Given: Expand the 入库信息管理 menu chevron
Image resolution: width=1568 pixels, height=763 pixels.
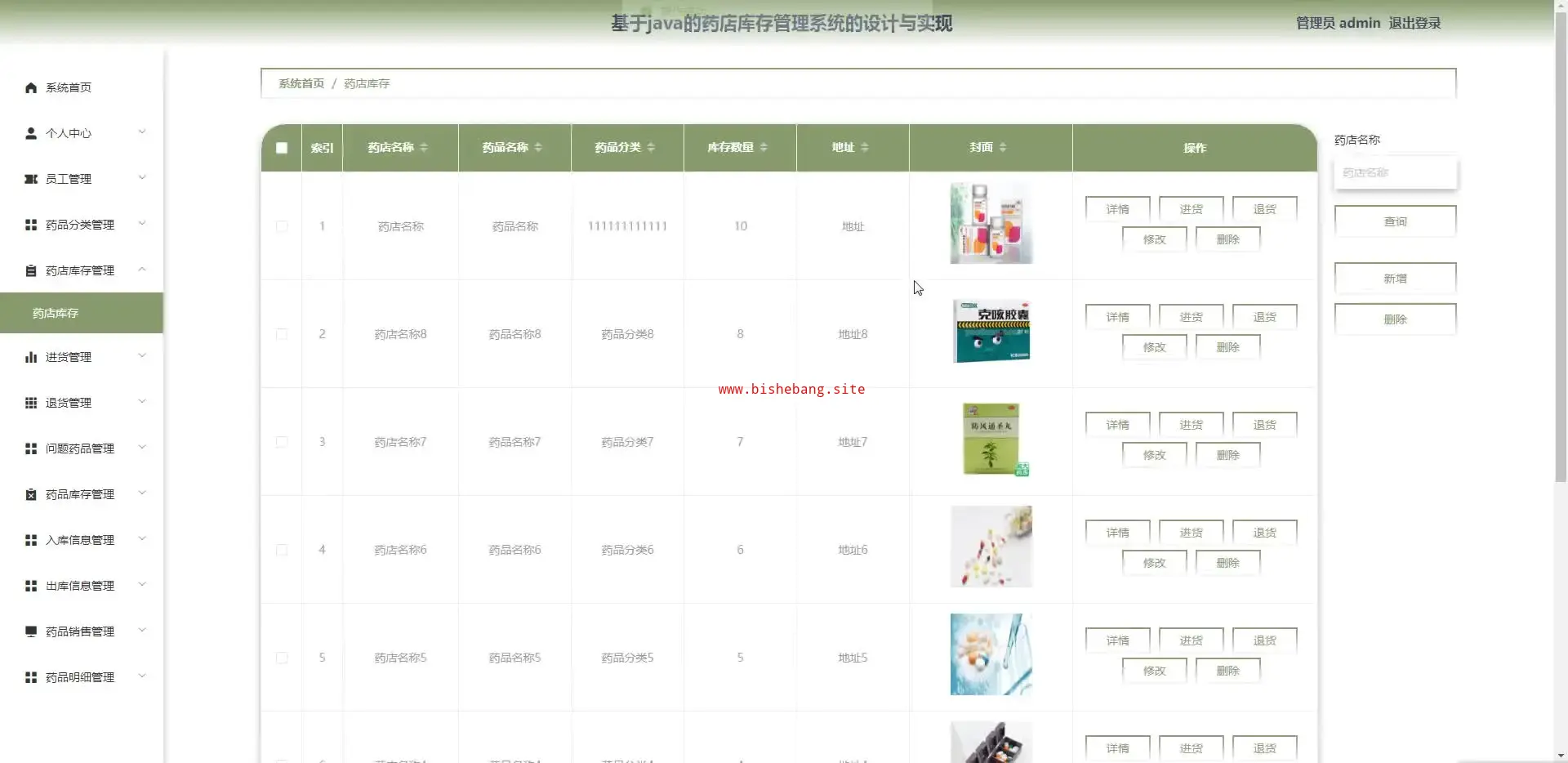Looking at the screenshot, I should click(142, 539).
